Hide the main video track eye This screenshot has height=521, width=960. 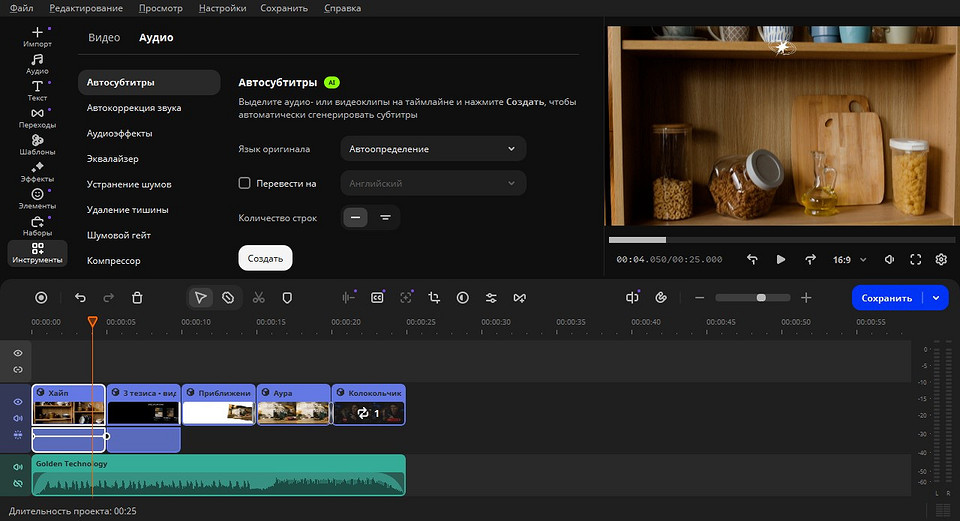point(18,402)
